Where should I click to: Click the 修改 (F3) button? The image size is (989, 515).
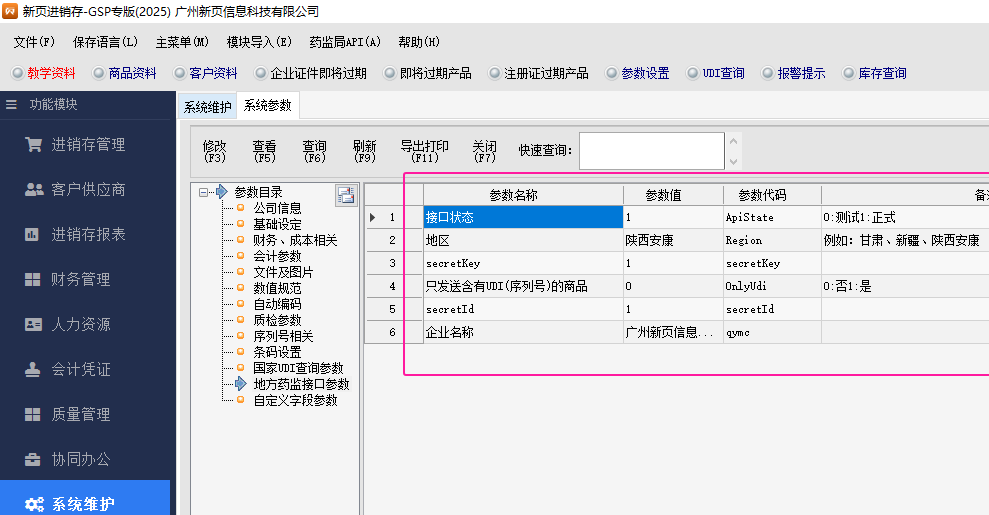214,151
